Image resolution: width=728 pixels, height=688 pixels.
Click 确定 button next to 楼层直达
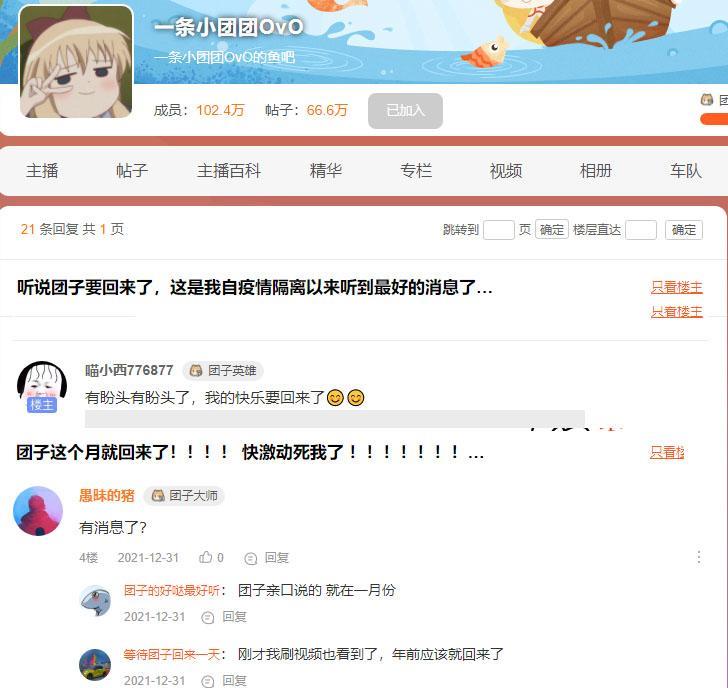pos(683,230)
